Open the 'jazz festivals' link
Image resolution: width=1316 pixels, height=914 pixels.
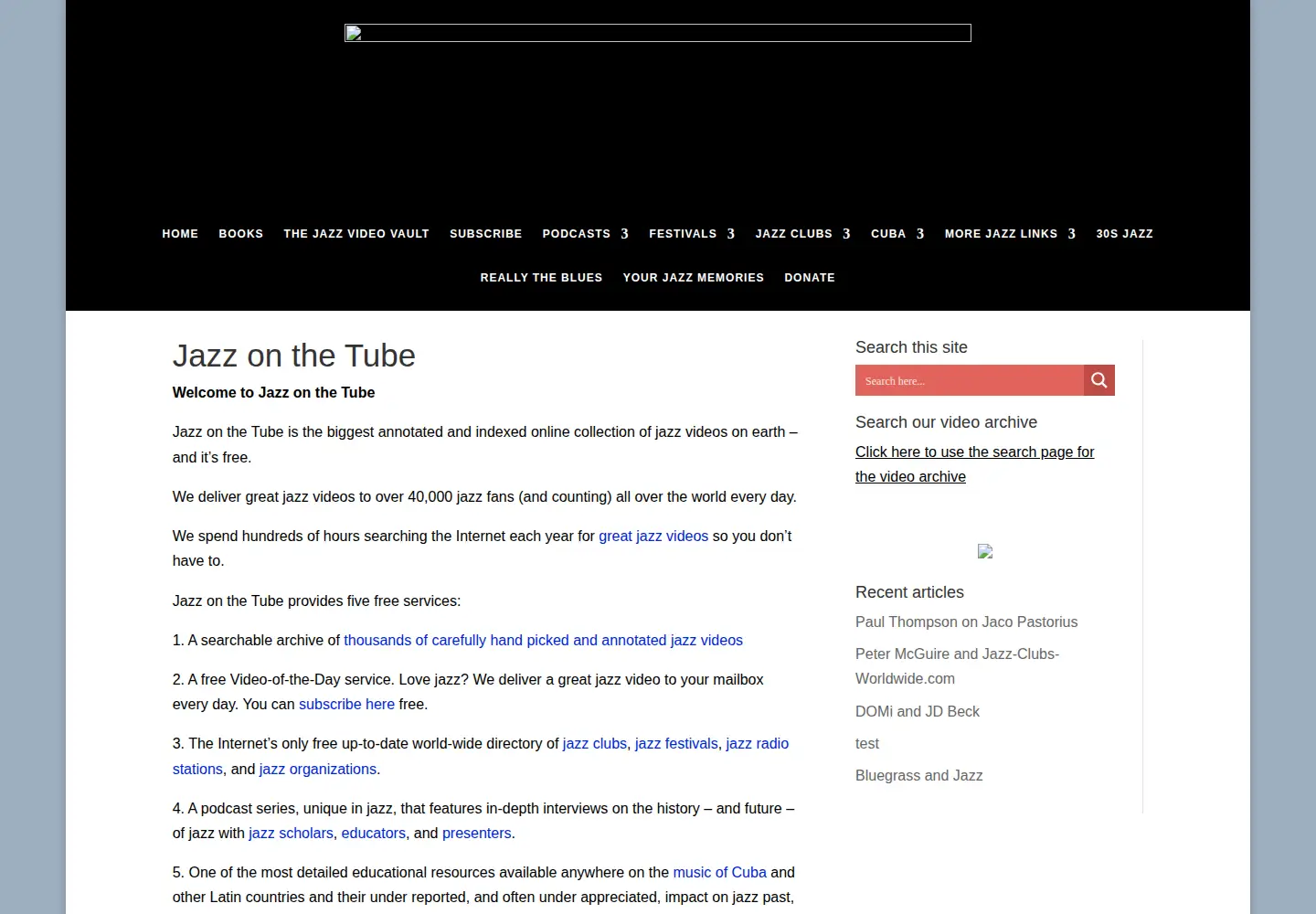click(676, 743)
